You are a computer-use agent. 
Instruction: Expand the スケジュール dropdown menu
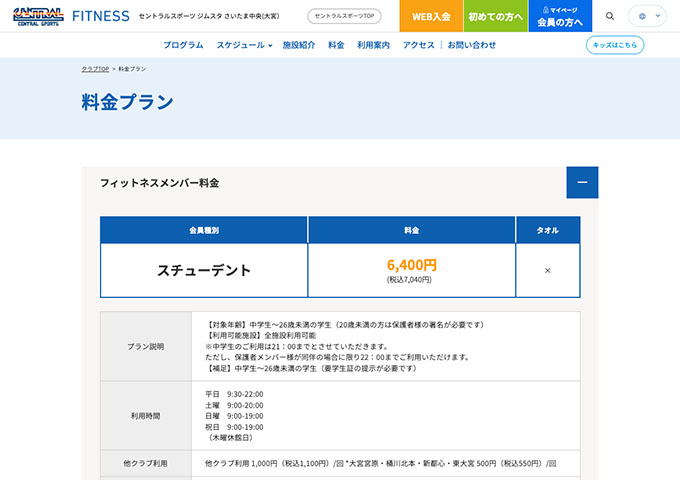click(244, 45)
